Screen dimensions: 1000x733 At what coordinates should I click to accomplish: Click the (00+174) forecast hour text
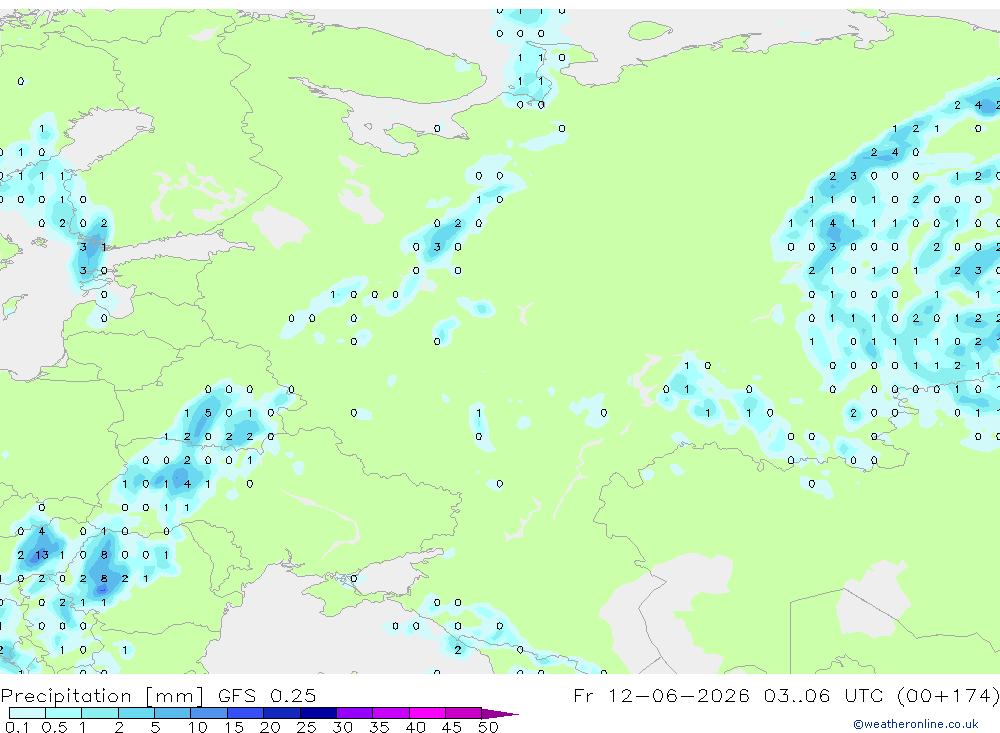(948, 695)
